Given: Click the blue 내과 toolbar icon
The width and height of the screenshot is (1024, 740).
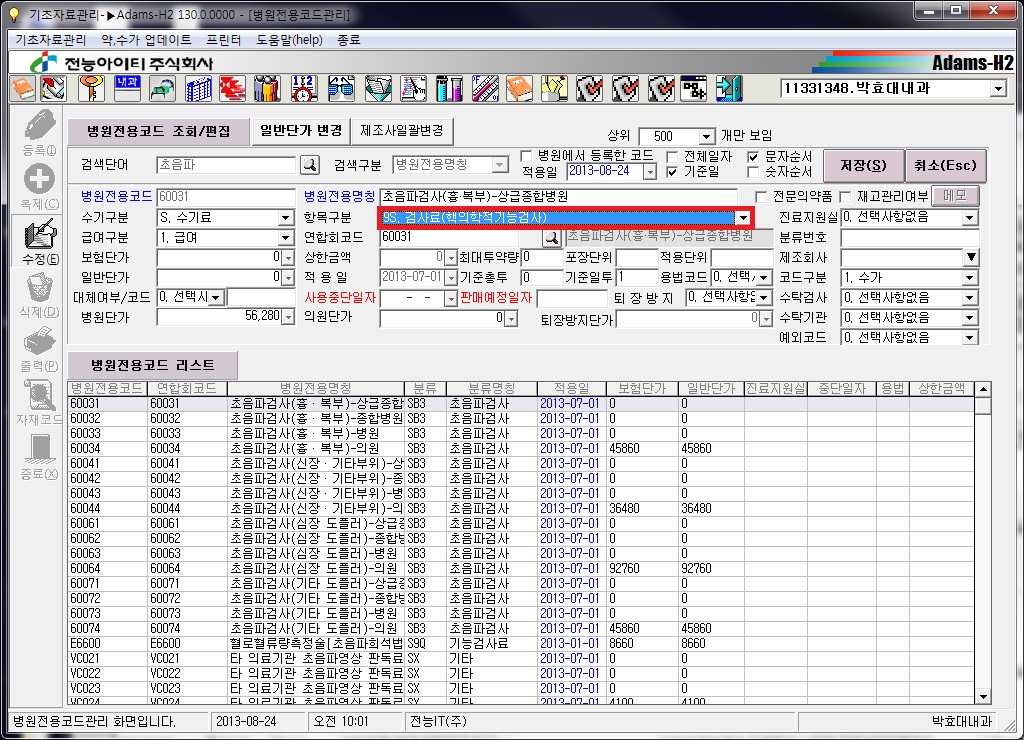Looking at the screenshot, I should point(127,87).
